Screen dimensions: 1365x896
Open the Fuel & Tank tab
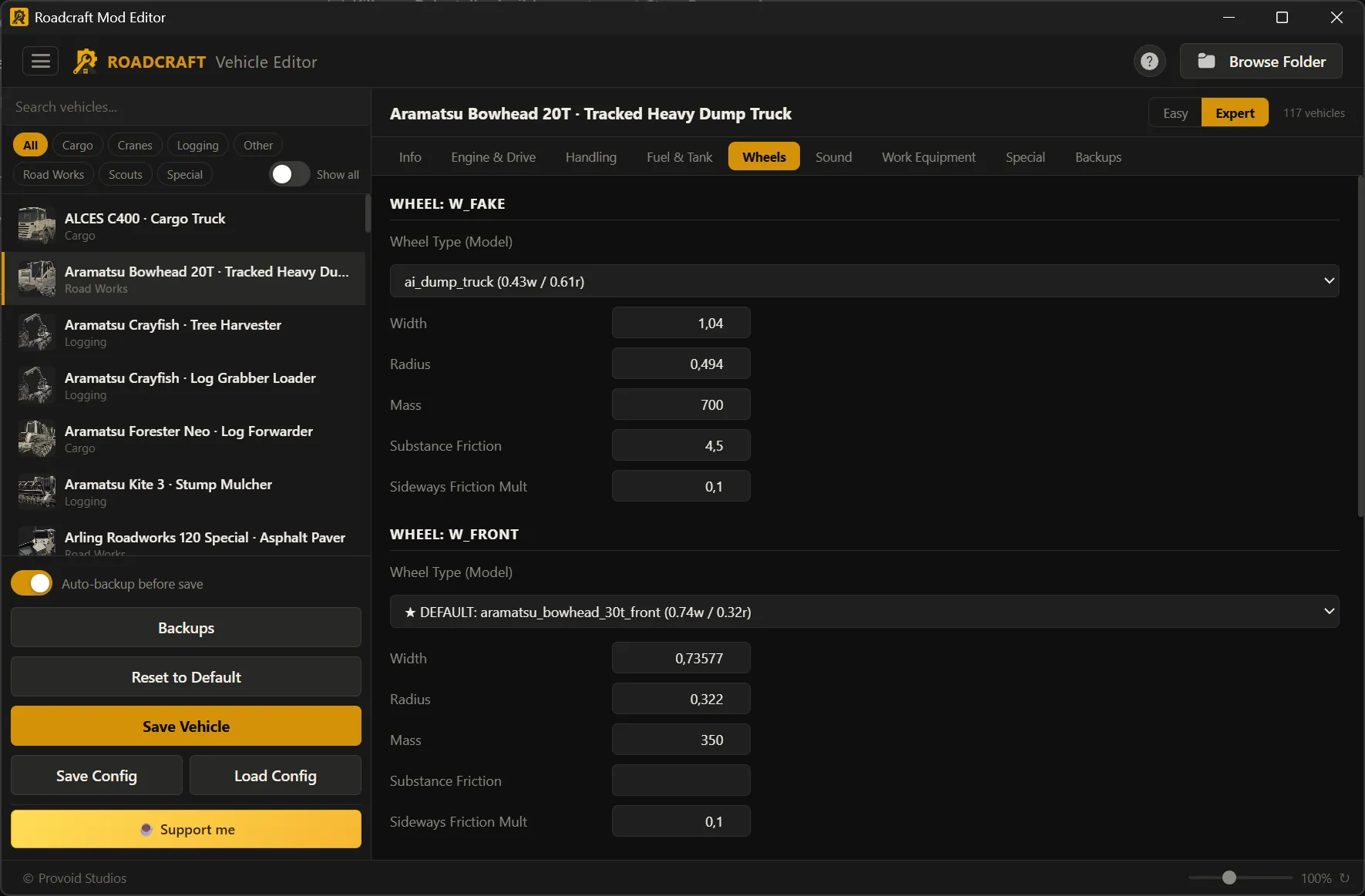tap(679, 156)
